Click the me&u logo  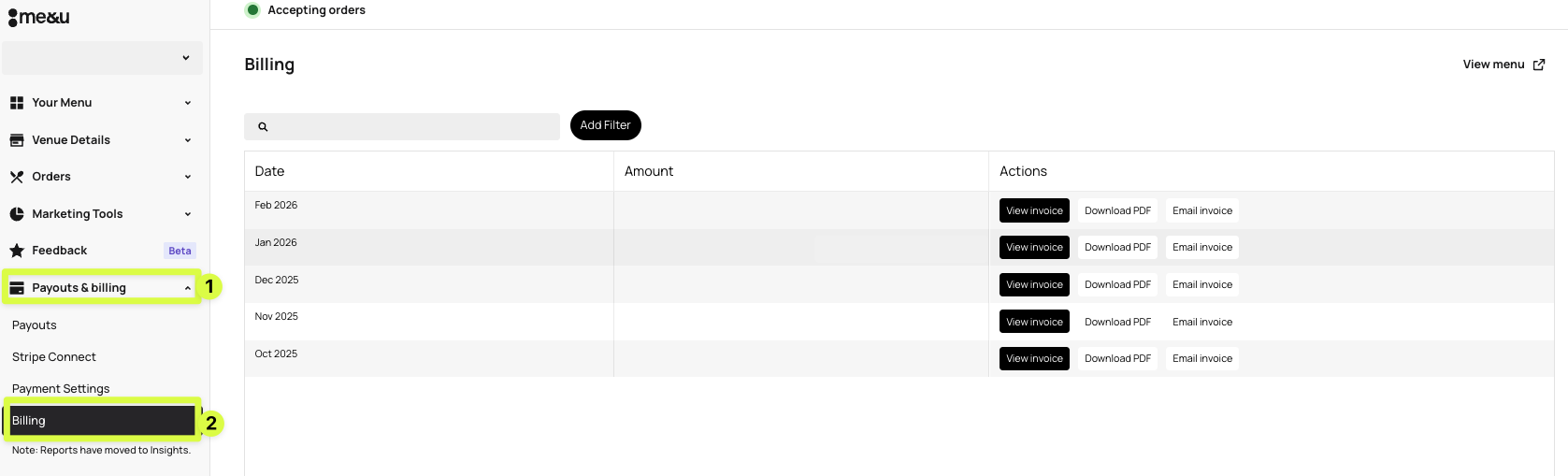click(39, 17)
